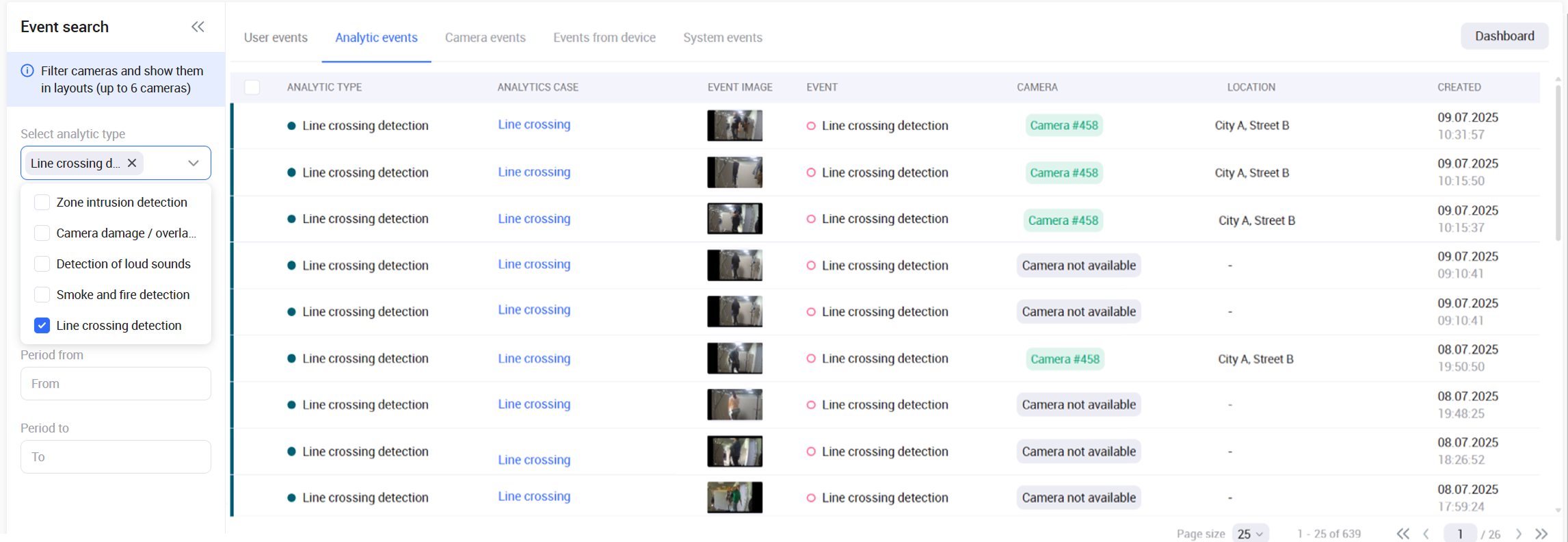Open Line crossing link in first row
Screen dimensions: 1568x542
coord(533,125)
